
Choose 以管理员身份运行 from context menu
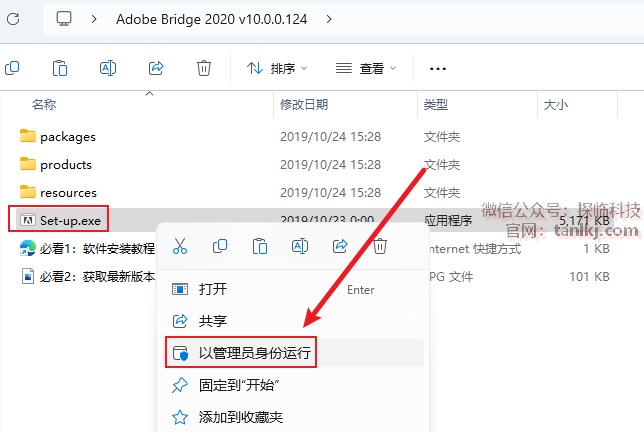point(255,353)
